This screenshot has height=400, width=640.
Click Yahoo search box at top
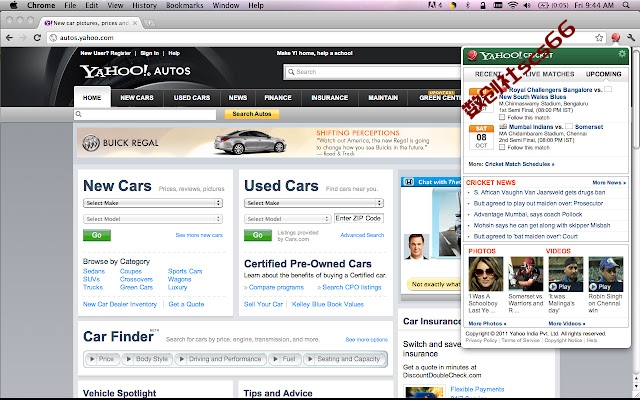tap(373, 72)
